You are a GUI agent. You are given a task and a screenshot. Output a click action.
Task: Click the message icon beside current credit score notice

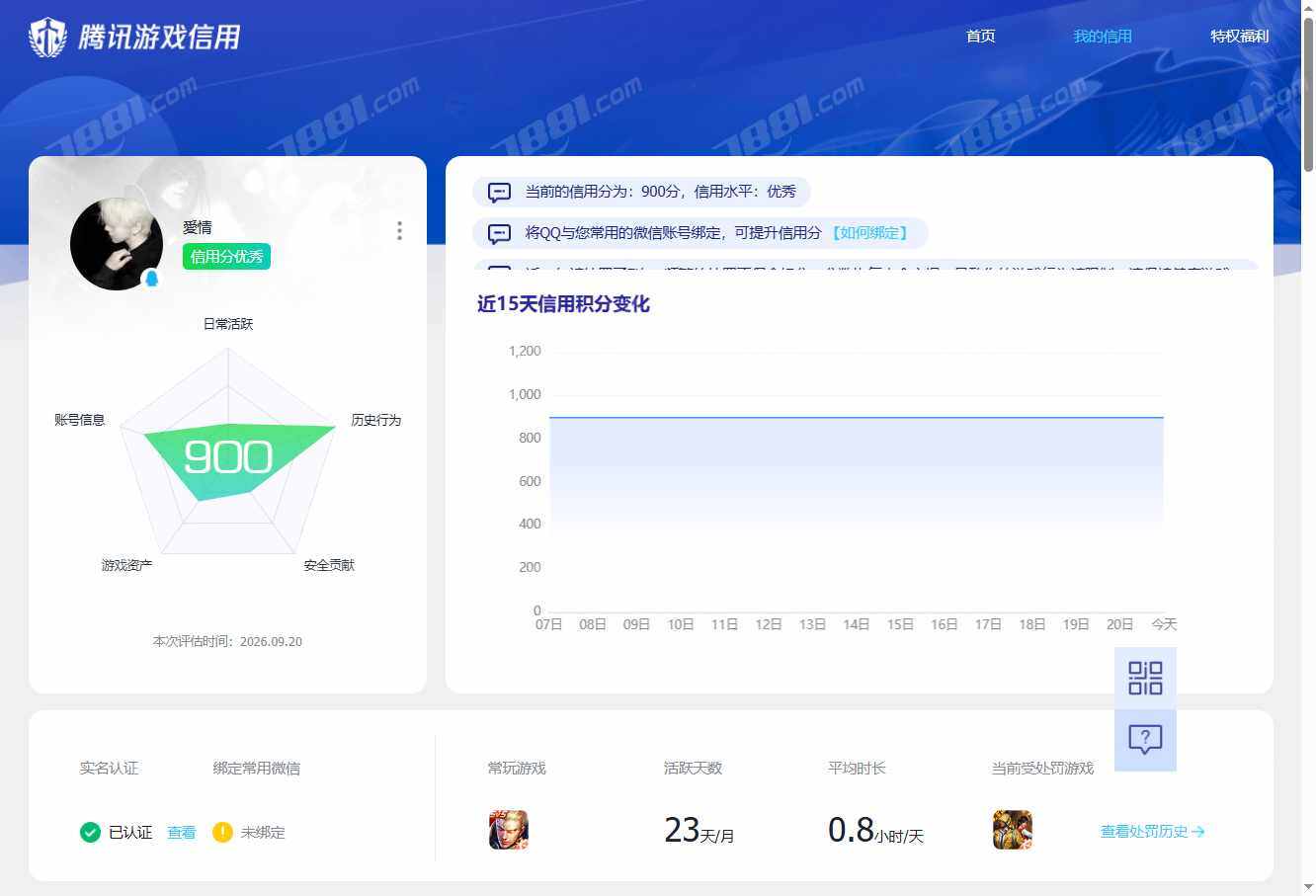tap(500, 192)
